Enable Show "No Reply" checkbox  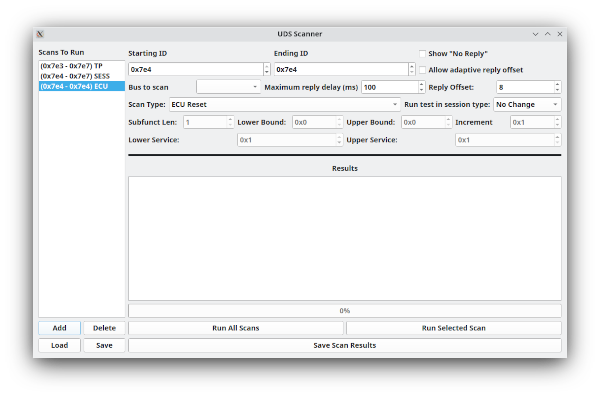point(422,54)
